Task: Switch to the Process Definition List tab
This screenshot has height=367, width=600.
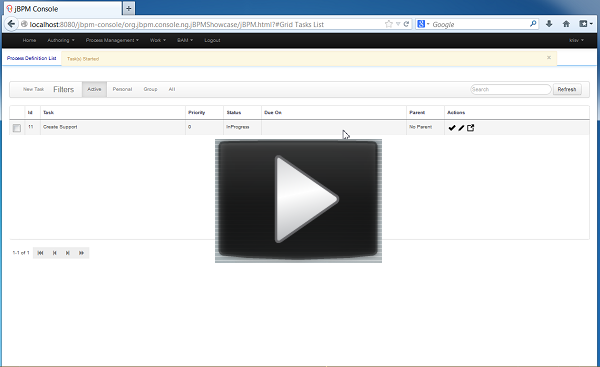Action: [x=31, y=58]
